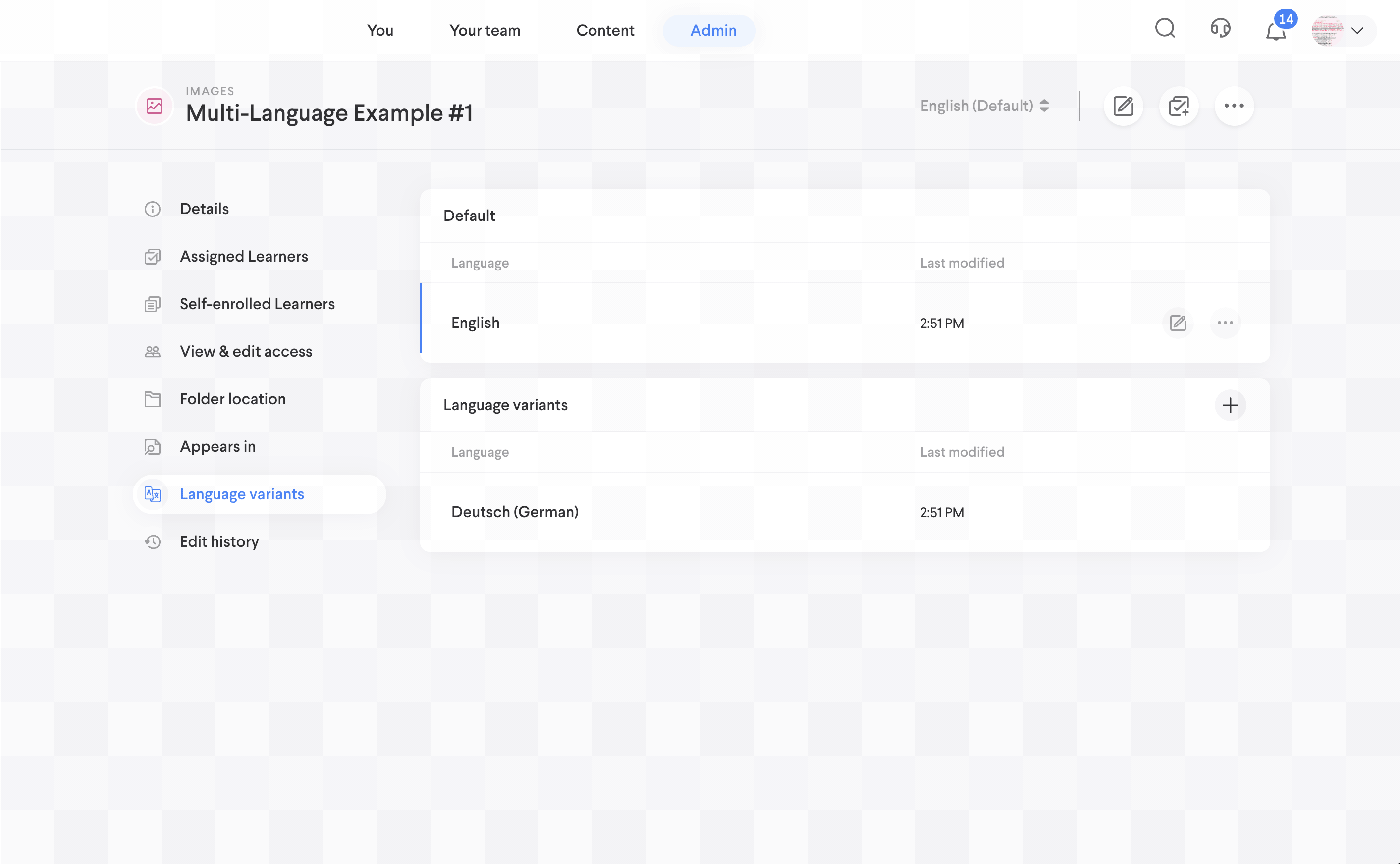Click the edit pencil icon in header
The height and width of the screenshot is (864, 1400).
(1123, 107)
